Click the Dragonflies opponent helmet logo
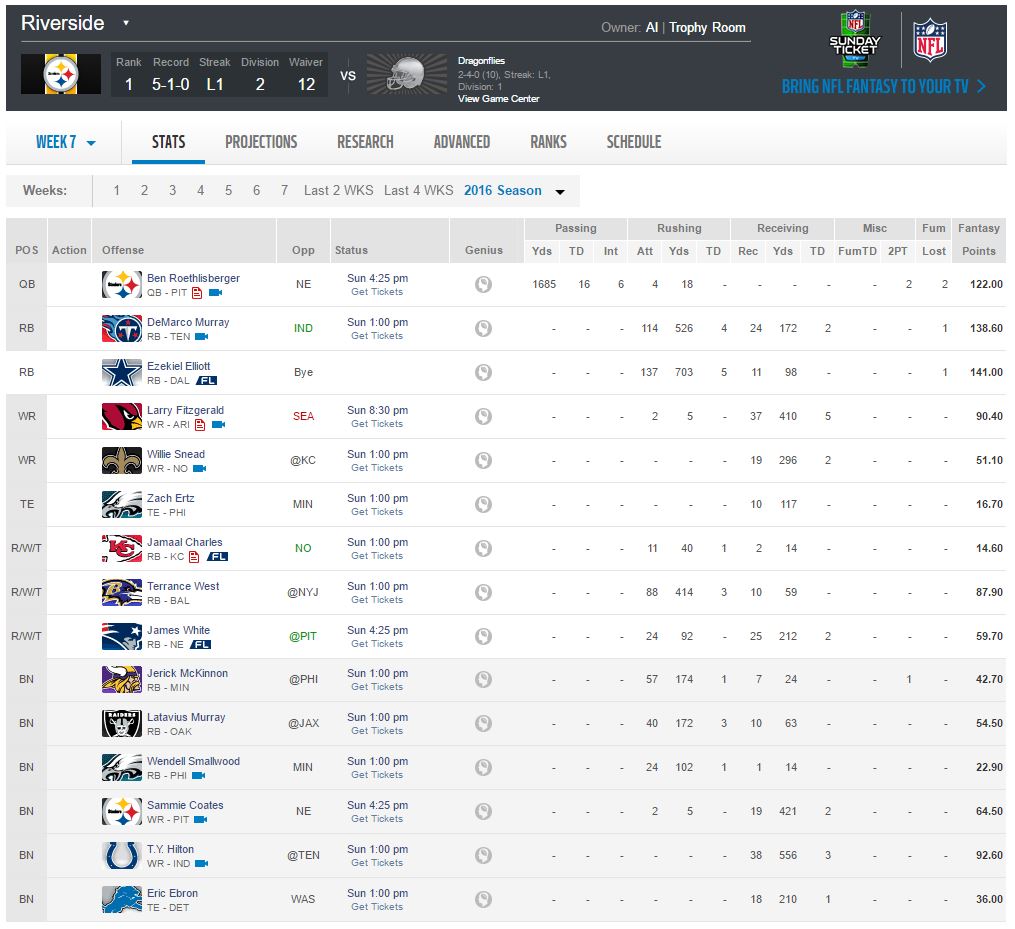Image resolution: width=1015 pixels, height=929 pixels. pyautogui.click(x=407, y=75)
